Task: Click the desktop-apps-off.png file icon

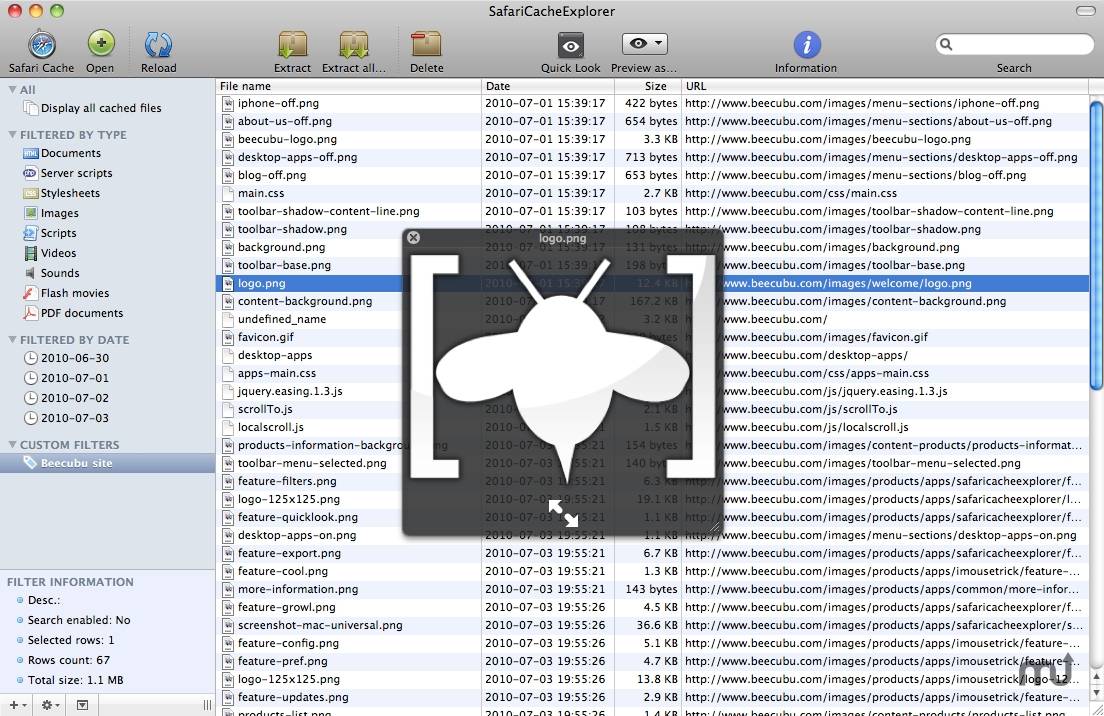Action: click(227, 157)
